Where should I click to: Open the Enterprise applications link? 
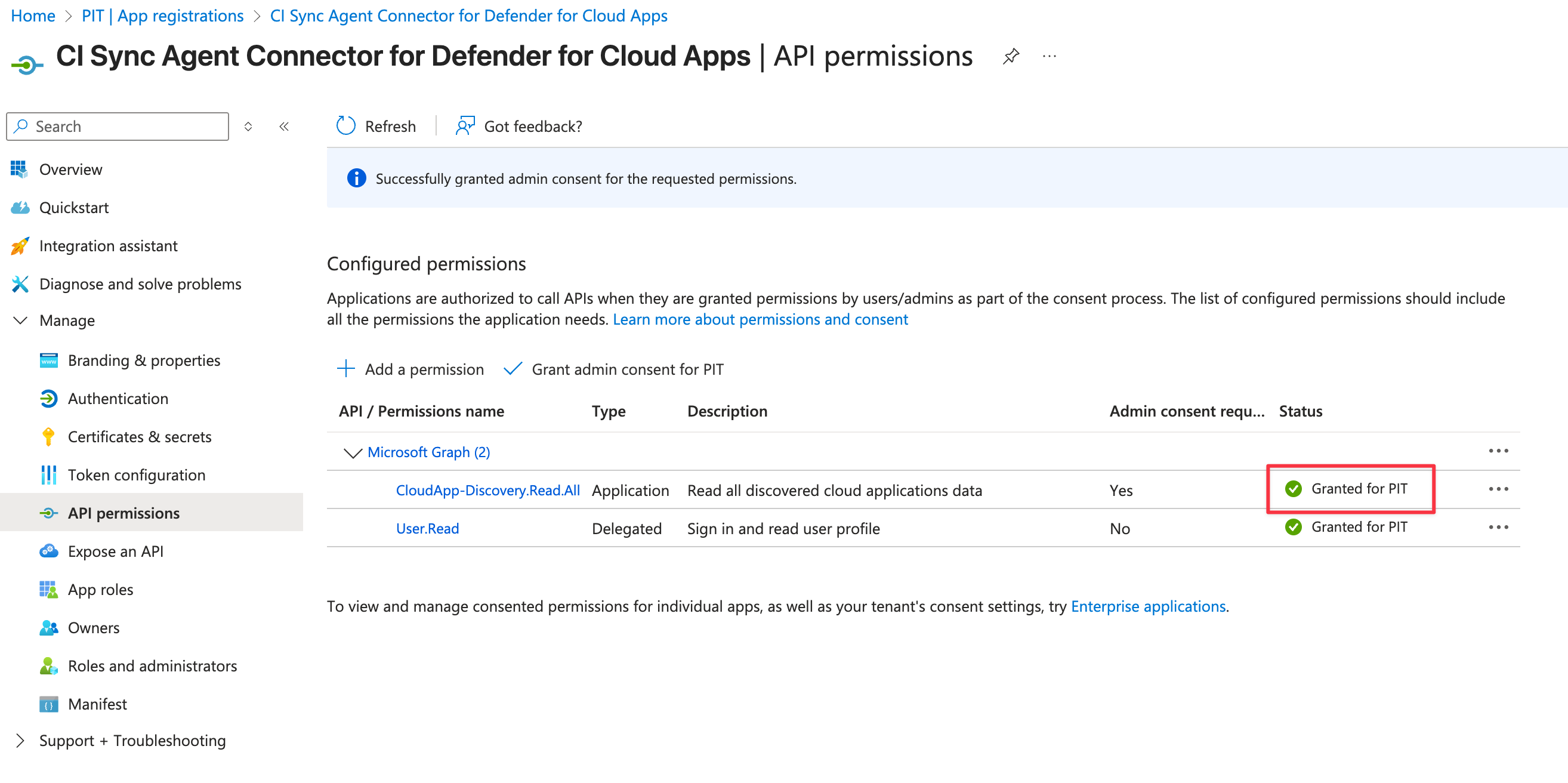pos(1148,606)
